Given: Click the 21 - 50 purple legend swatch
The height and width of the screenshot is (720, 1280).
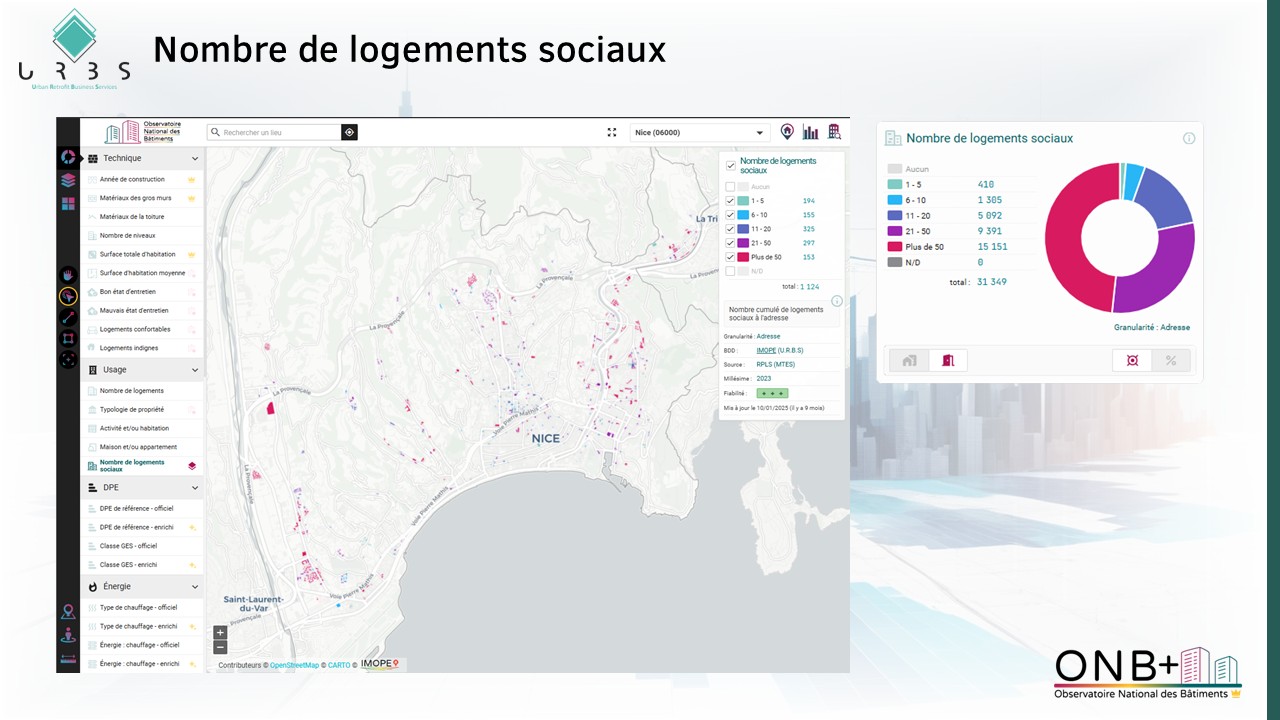Looking at the screenshot, I should click(x=743, y=243).
